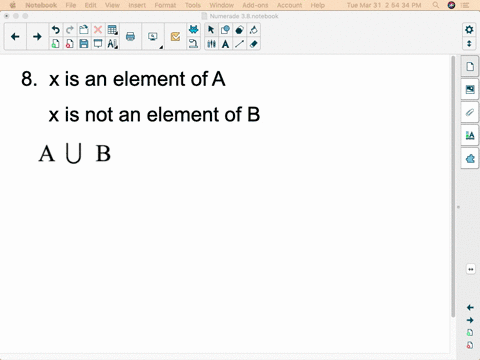Go to next page using toolbar forward arrow
The width and height of the screenshot is (480, 360).
(37, 37)
